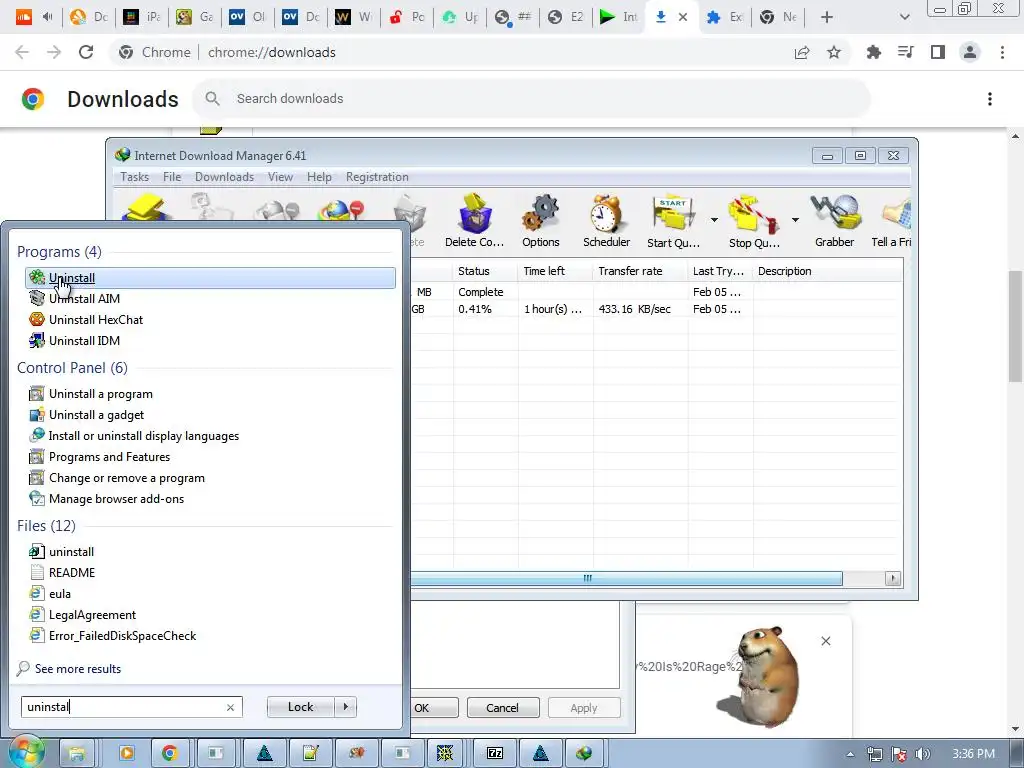
Task: Open the Help menu in IDM
Action: point(319,177)
